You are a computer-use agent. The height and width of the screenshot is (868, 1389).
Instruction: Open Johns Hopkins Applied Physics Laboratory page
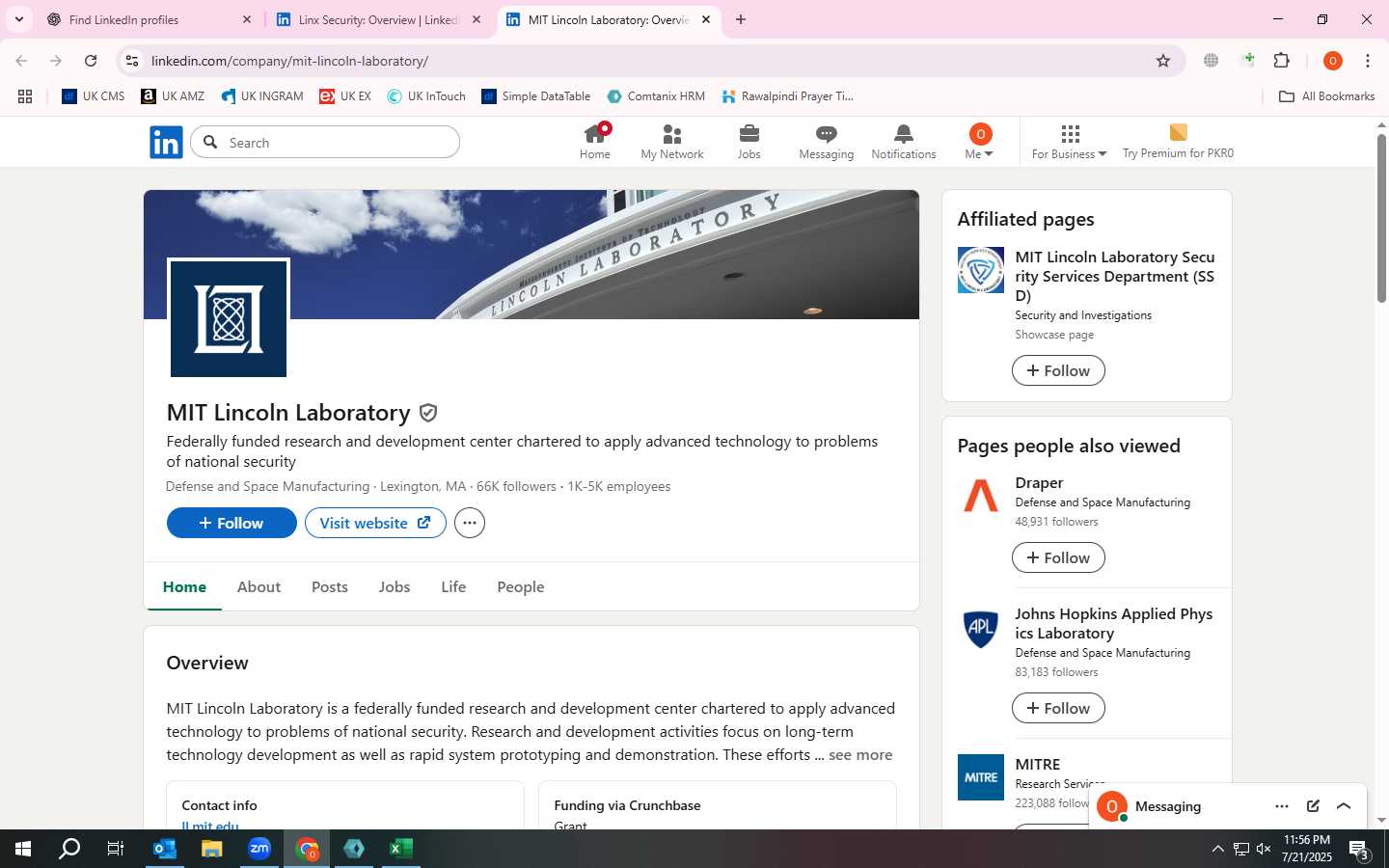1114,623
